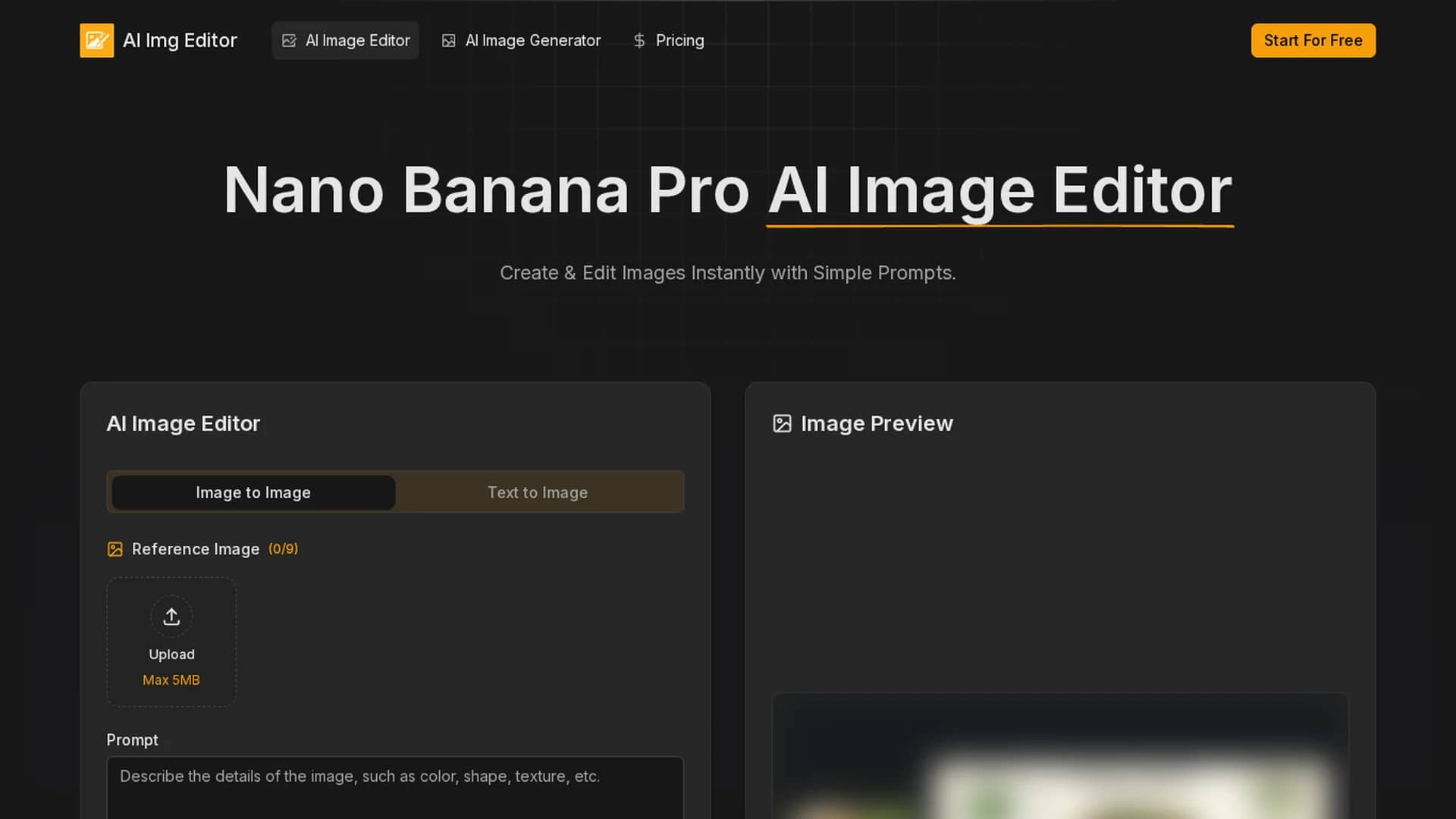Click the AI Img Editor logo icon
Screen dimensions: 1456x819
96,40
